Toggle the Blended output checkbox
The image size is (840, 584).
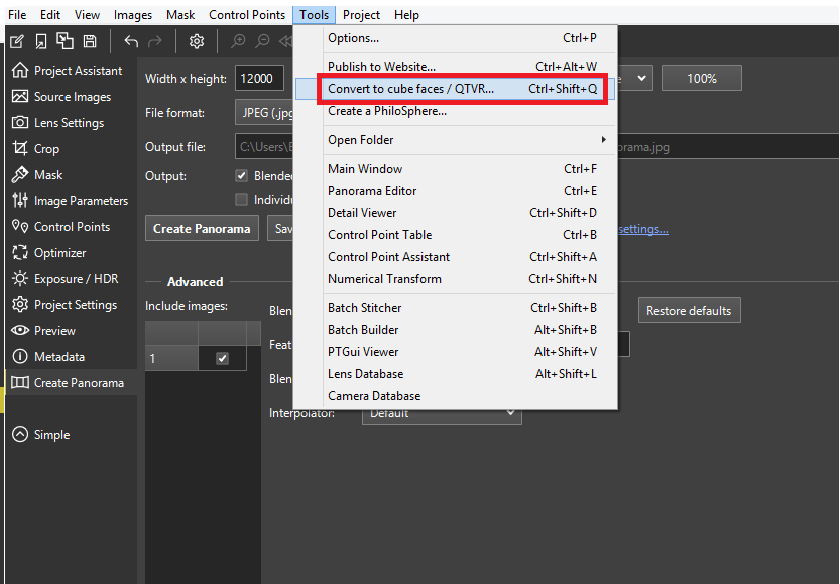tap(241, 176)
